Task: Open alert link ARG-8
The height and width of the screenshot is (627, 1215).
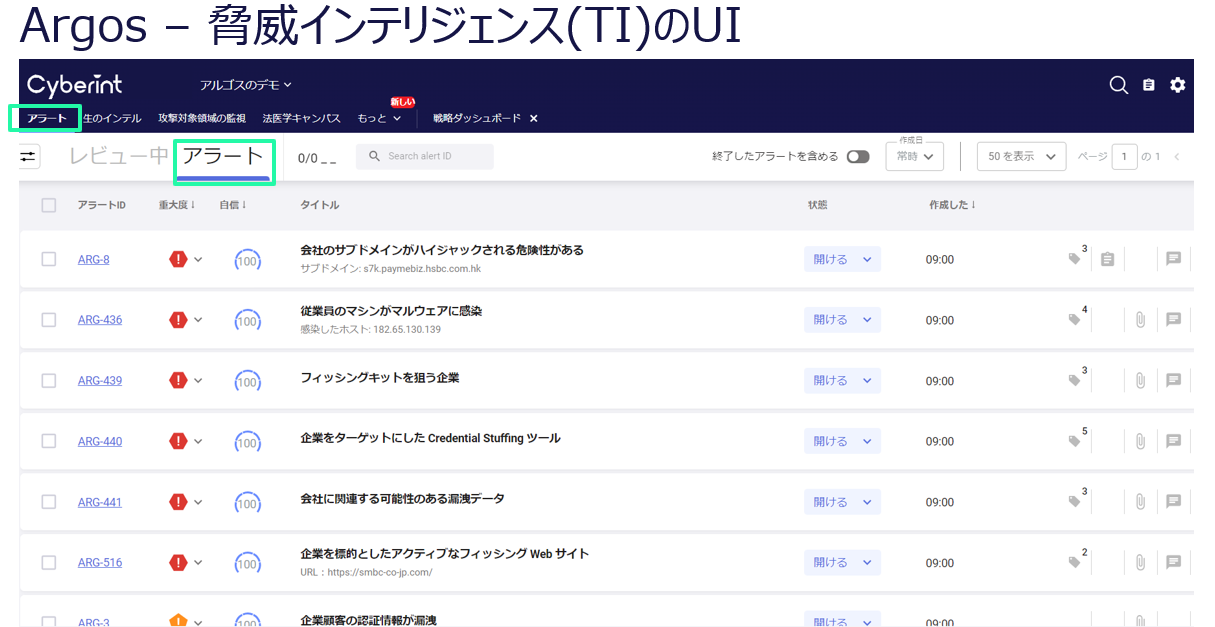Action: (x=94, y=259)
